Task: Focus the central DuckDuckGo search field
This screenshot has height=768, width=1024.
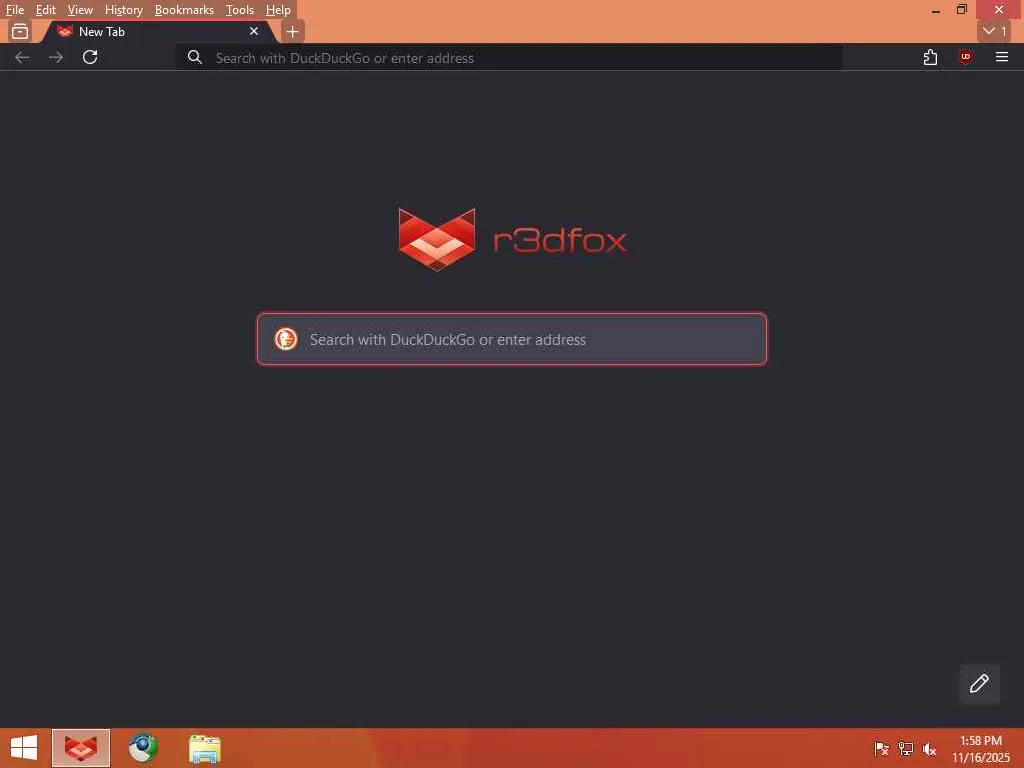Action: (x=512, y=339)
